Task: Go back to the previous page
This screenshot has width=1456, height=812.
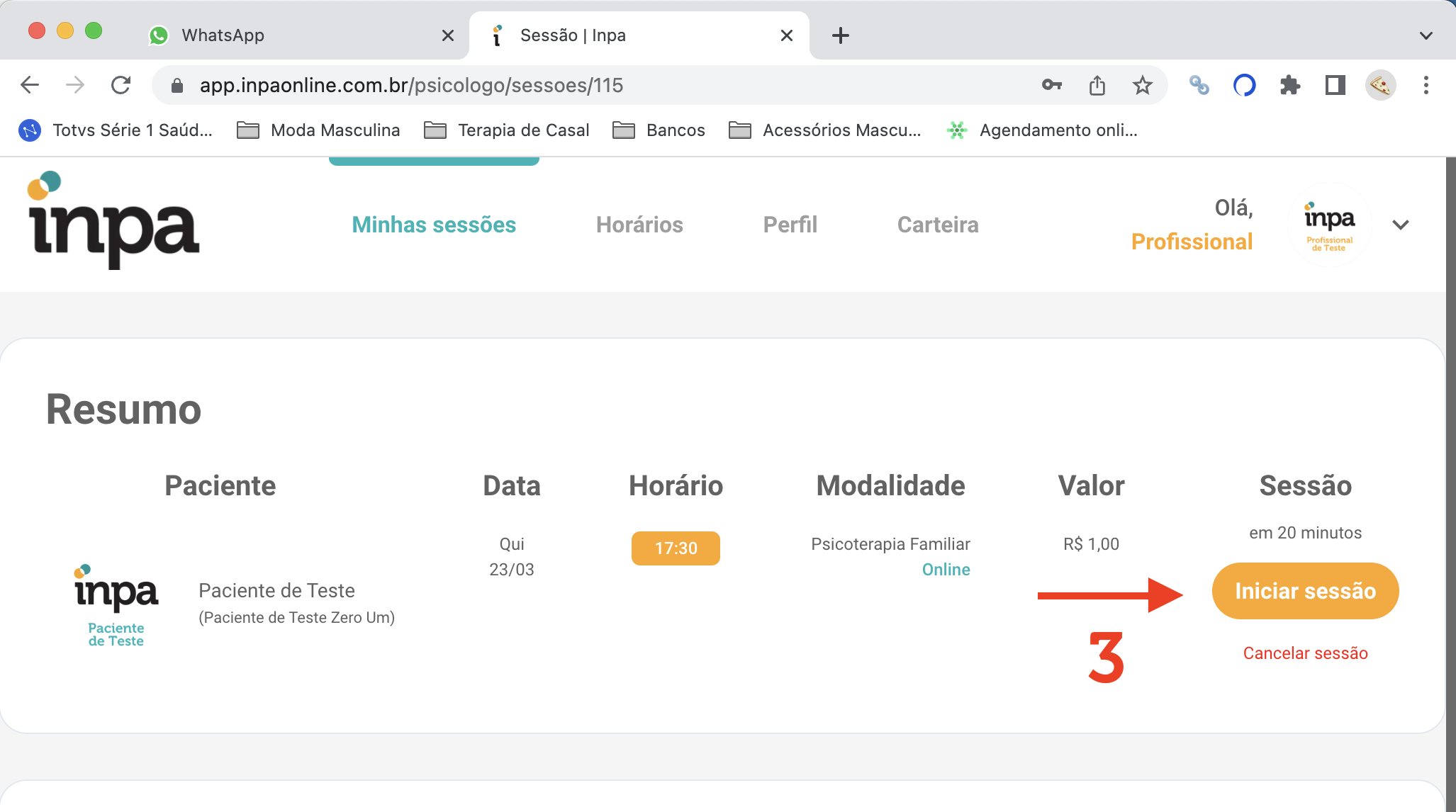Action: [30, 85]
